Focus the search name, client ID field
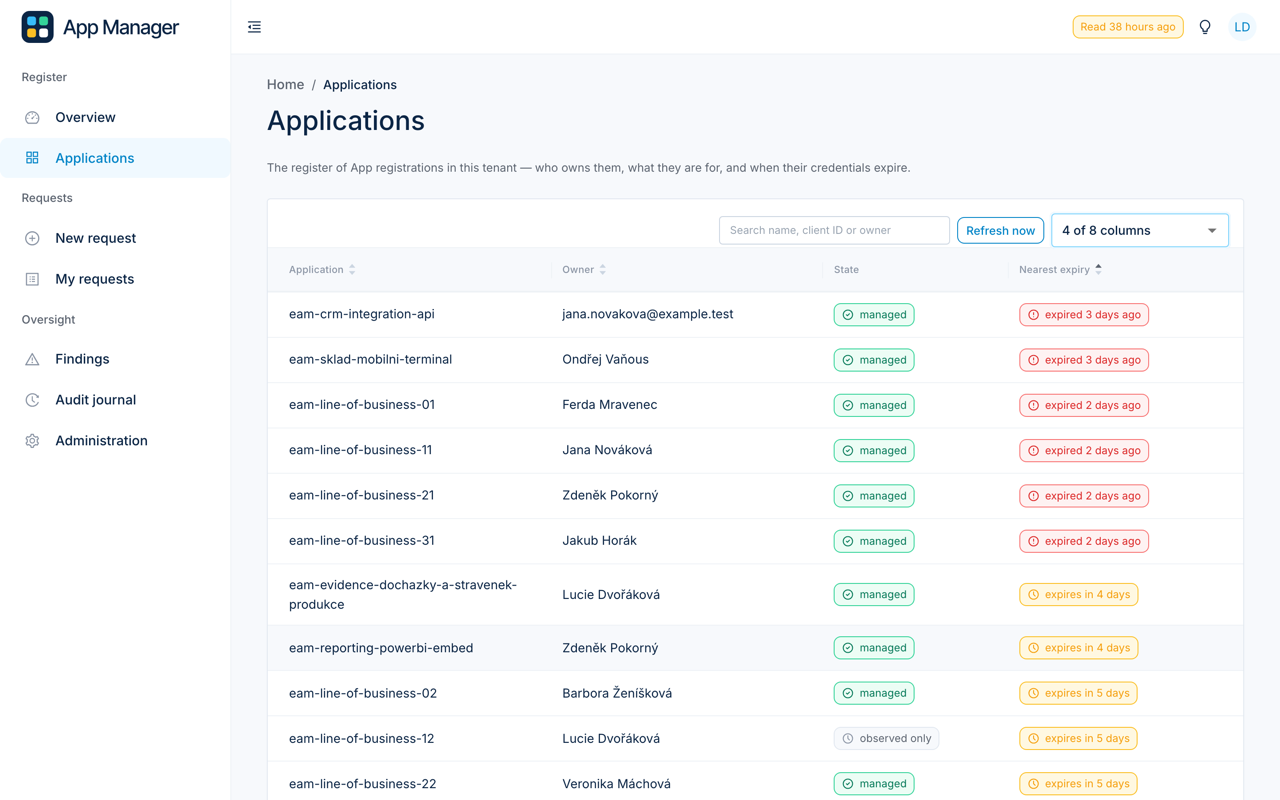Image resolution: width=1280 pixels, height=800 pixels. click(x=834, y=230)
